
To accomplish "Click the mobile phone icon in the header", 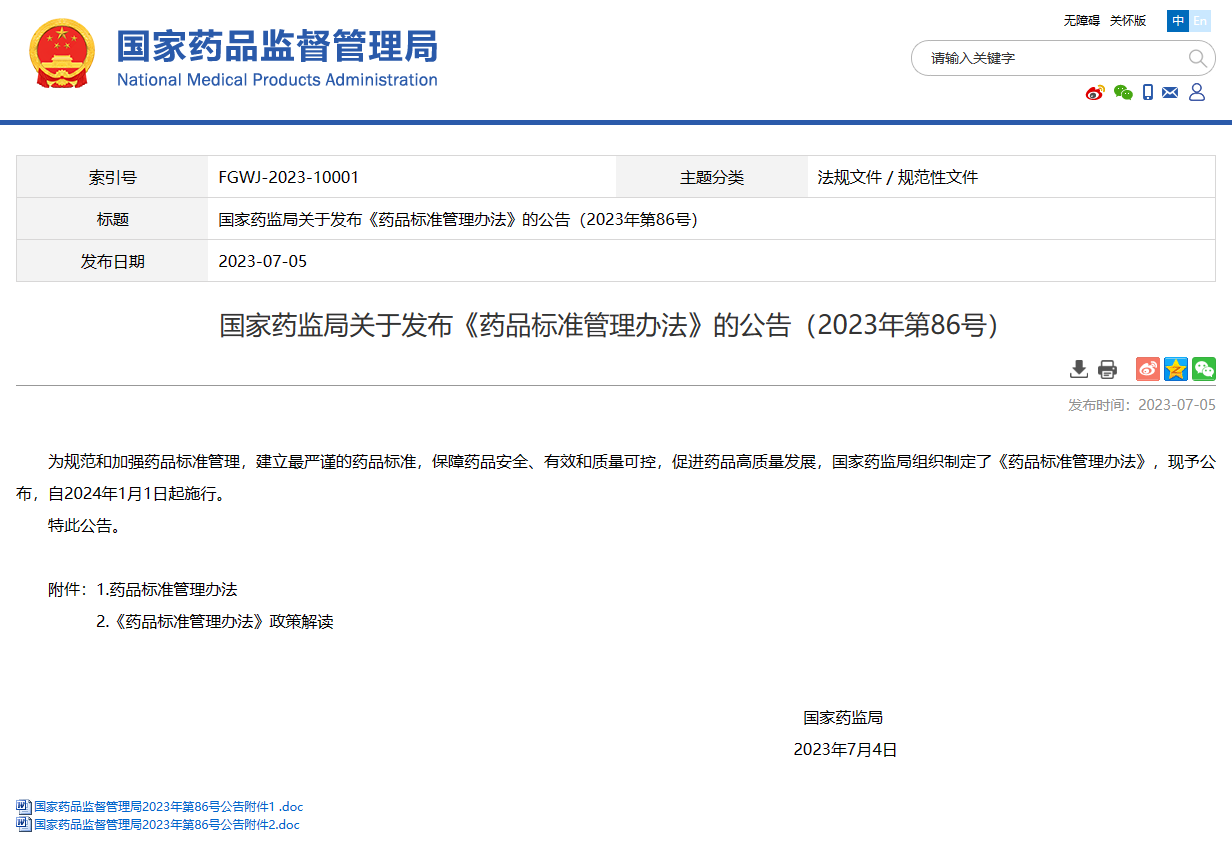I will click(x=1147, y=92).
